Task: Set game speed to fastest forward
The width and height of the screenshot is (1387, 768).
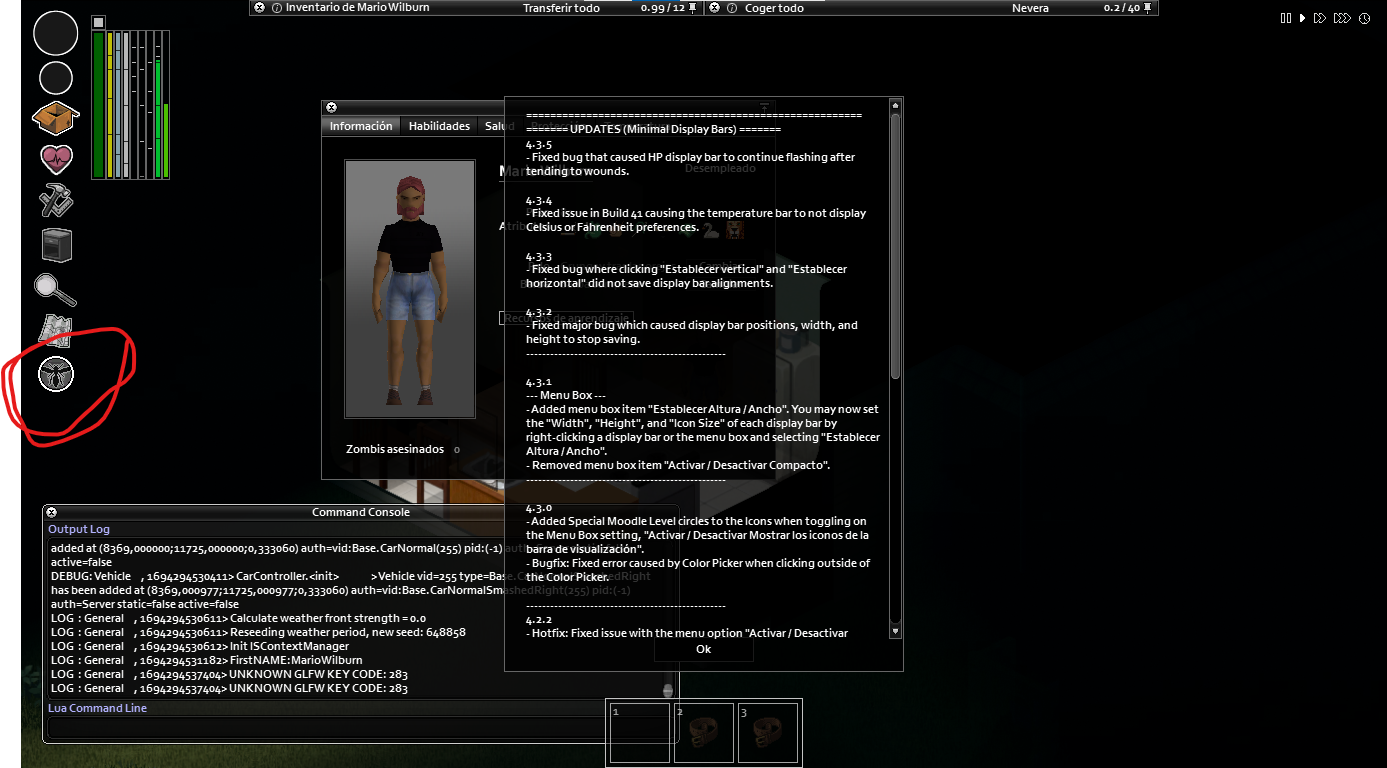Action: click(1342, 18)
